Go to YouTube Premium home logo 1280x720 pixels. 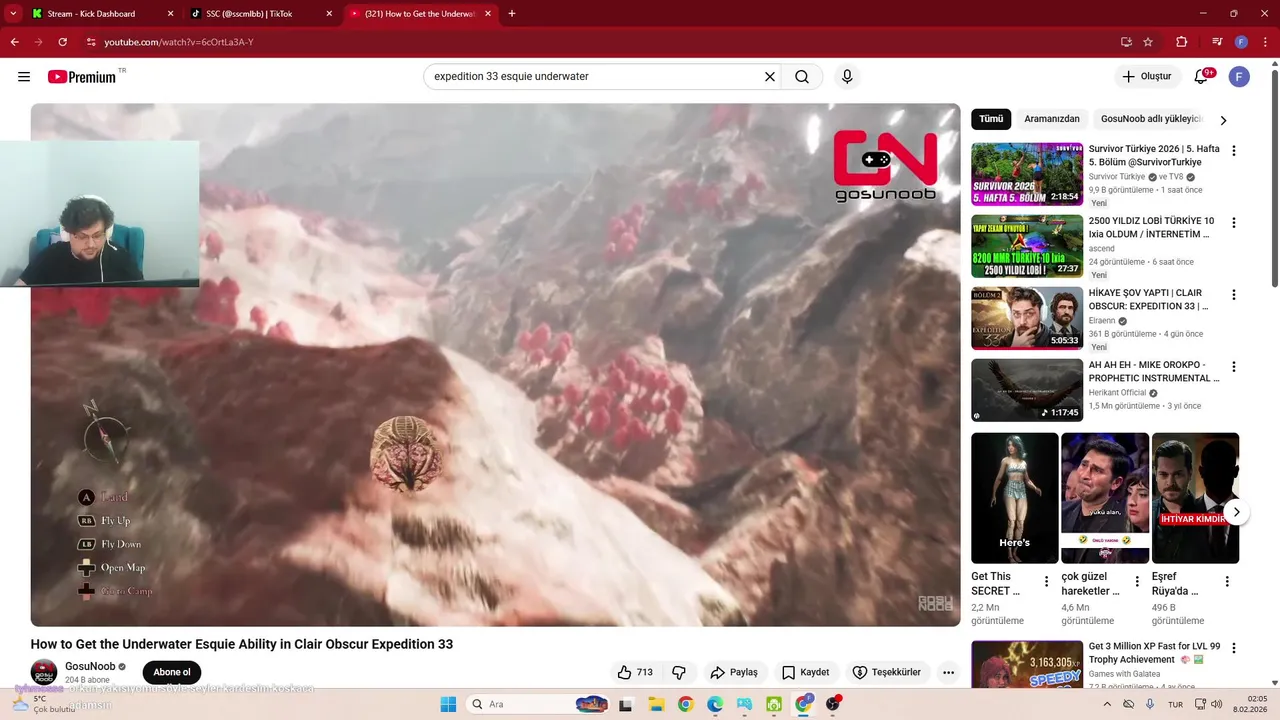point(82,77)
